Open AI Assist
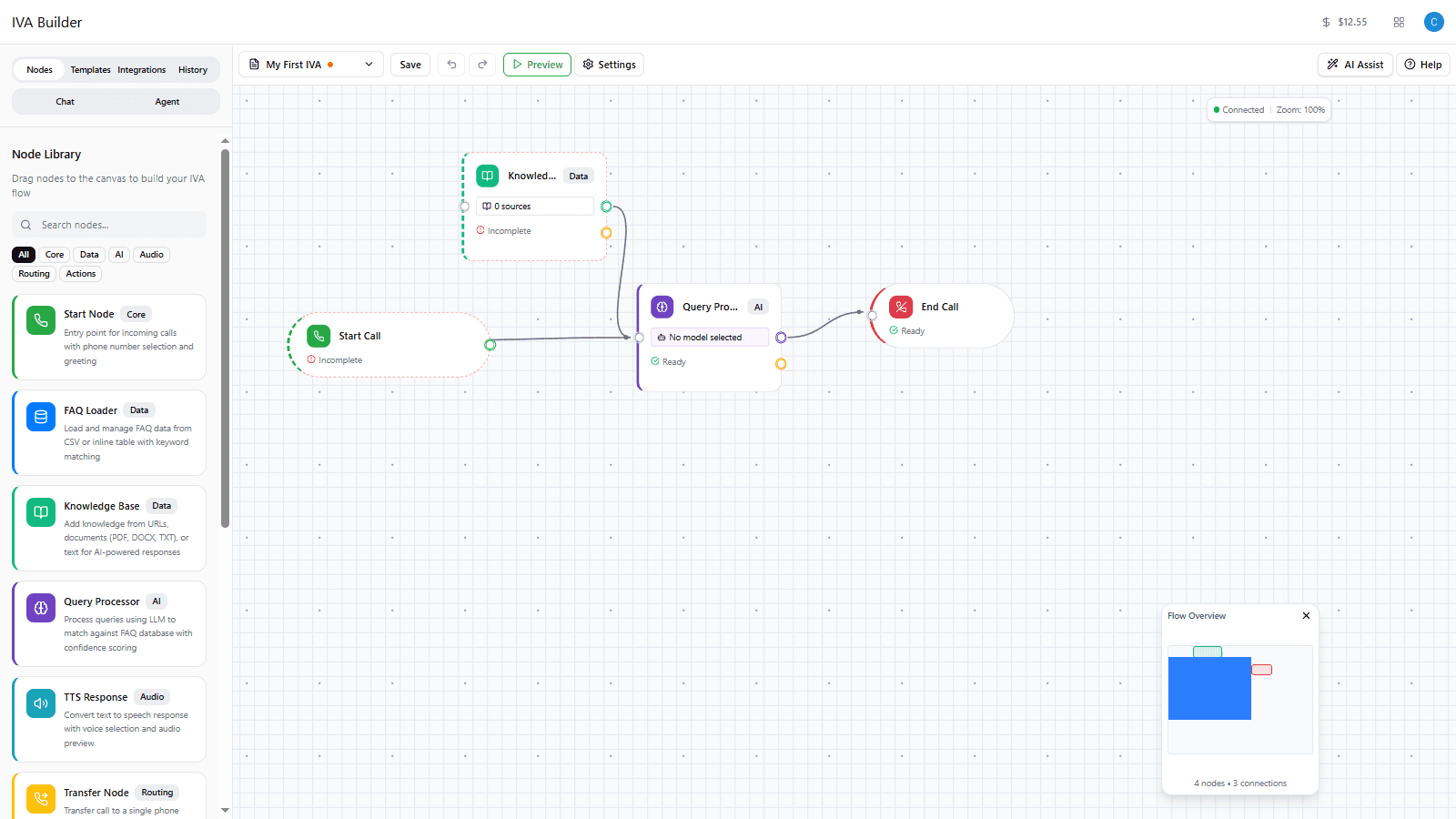Viewport: 1456px width, 819px height. click(x=1354, y=64)
